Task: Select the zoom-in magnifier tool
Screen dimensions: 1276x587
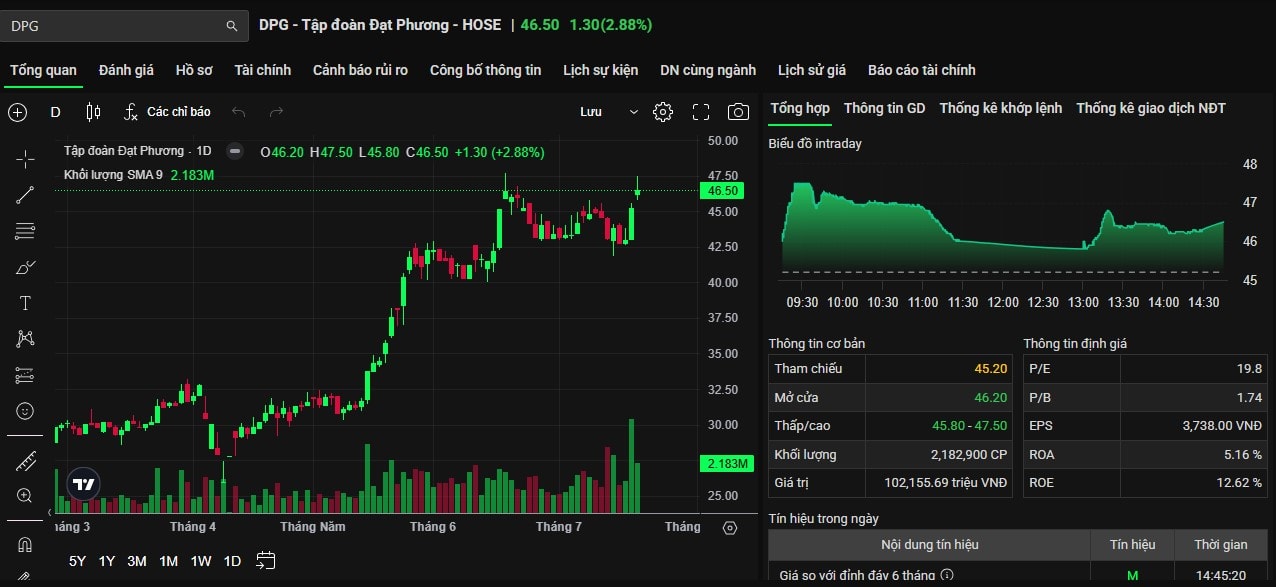Action: [x=25, y=495]
